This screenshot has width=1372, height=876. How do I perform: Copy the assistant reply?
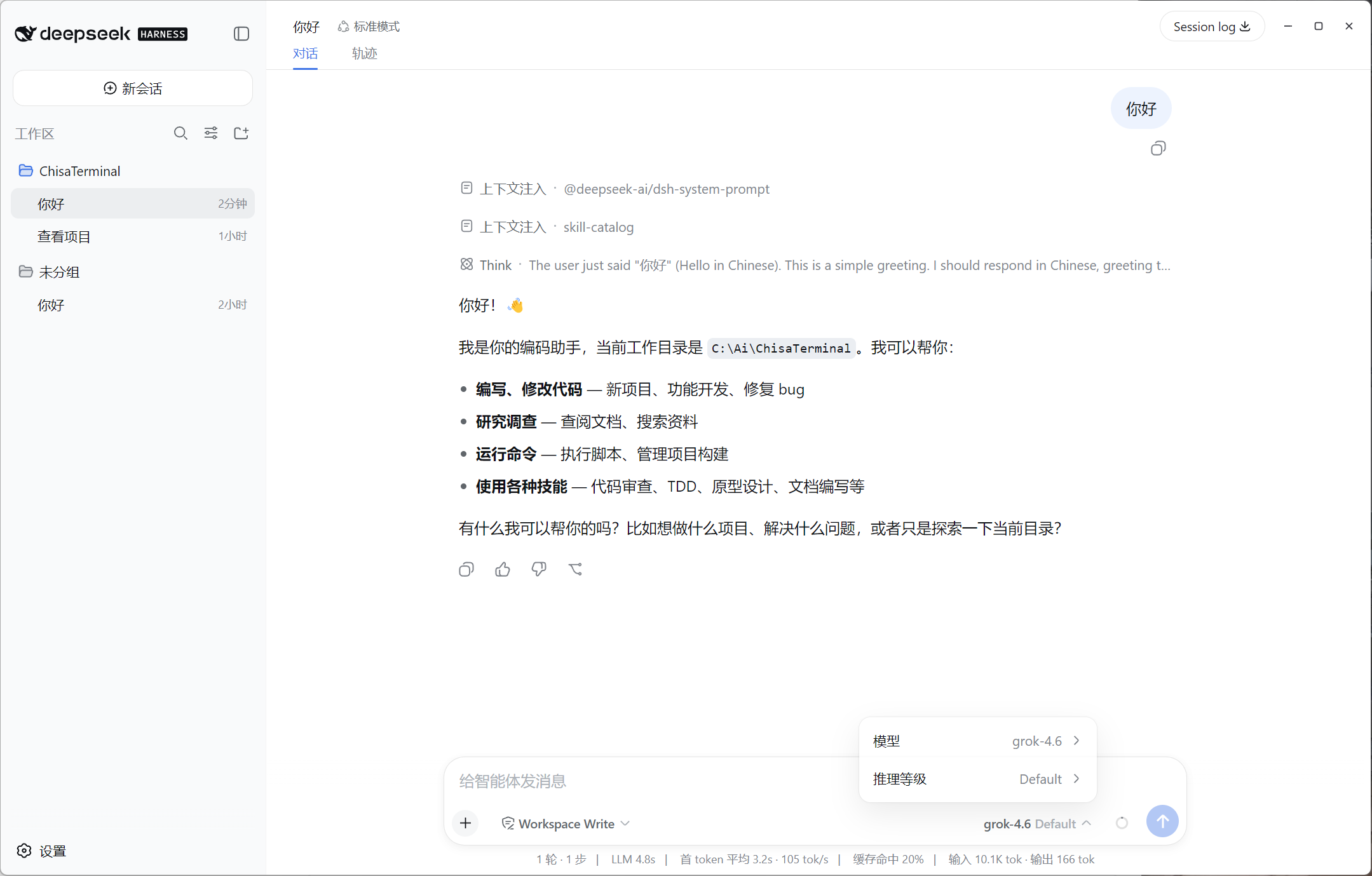click(466, 569)
